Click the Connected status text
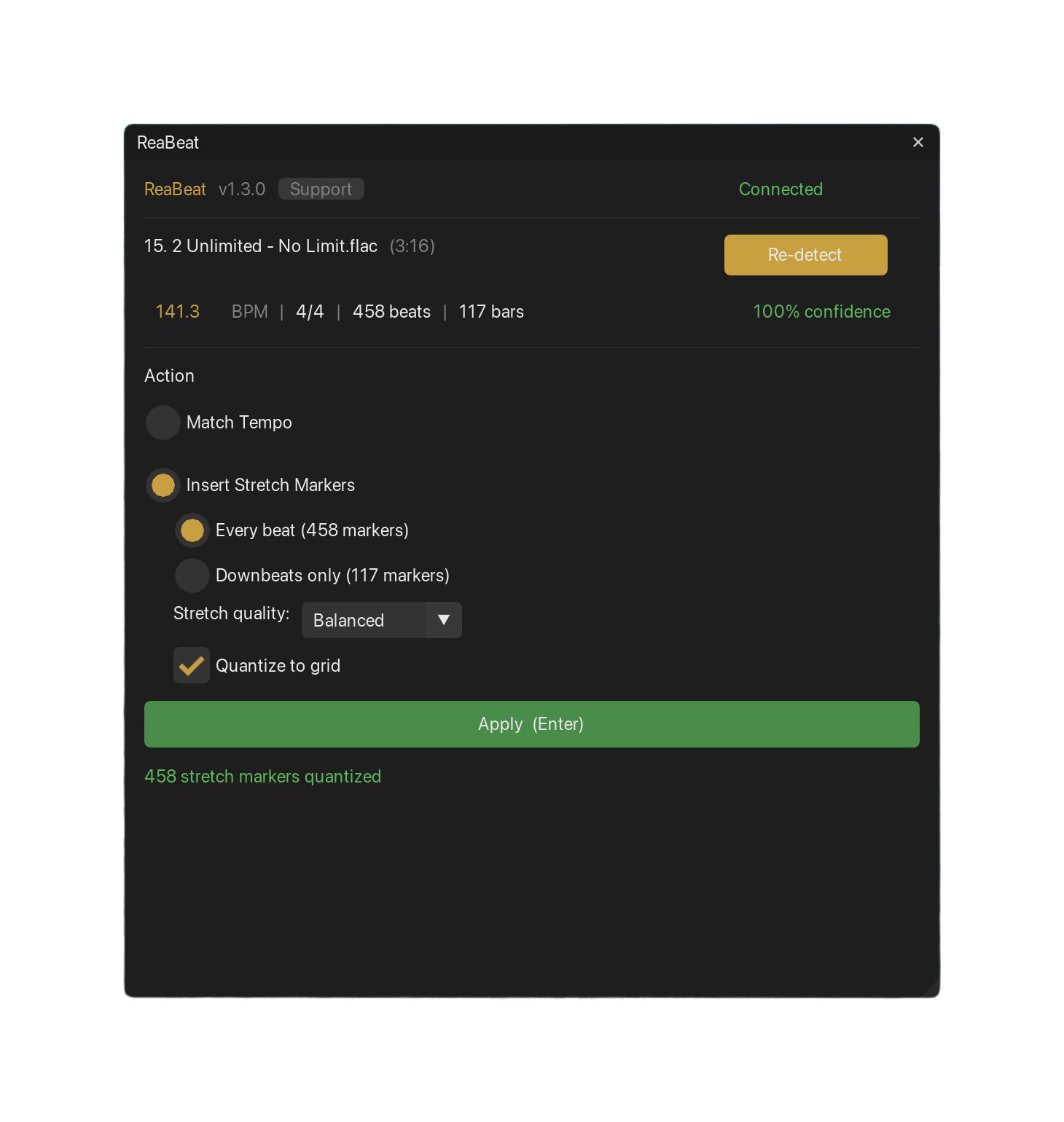 781,189
